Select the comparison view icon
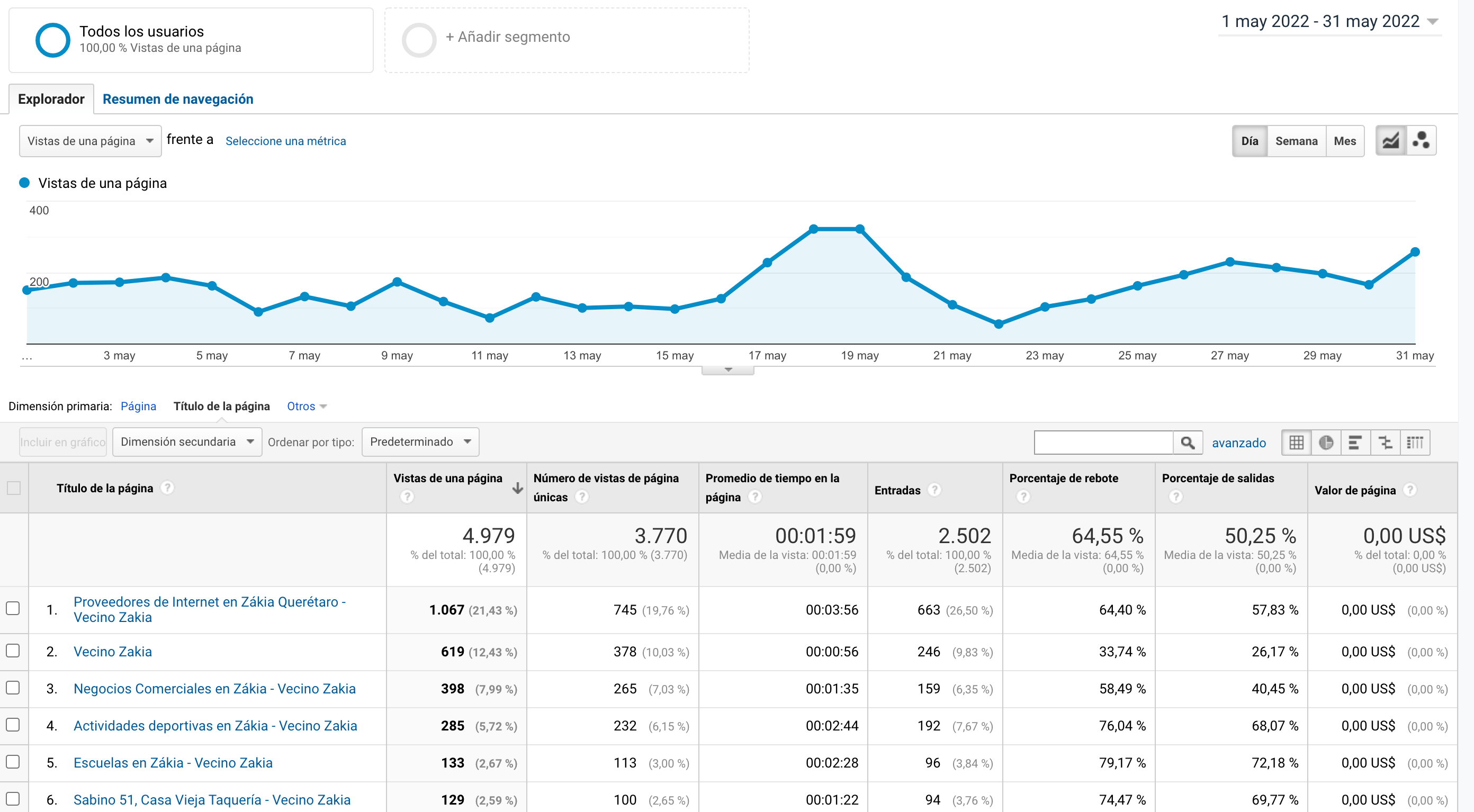The image size is (1474, 812). (1385, 443)
